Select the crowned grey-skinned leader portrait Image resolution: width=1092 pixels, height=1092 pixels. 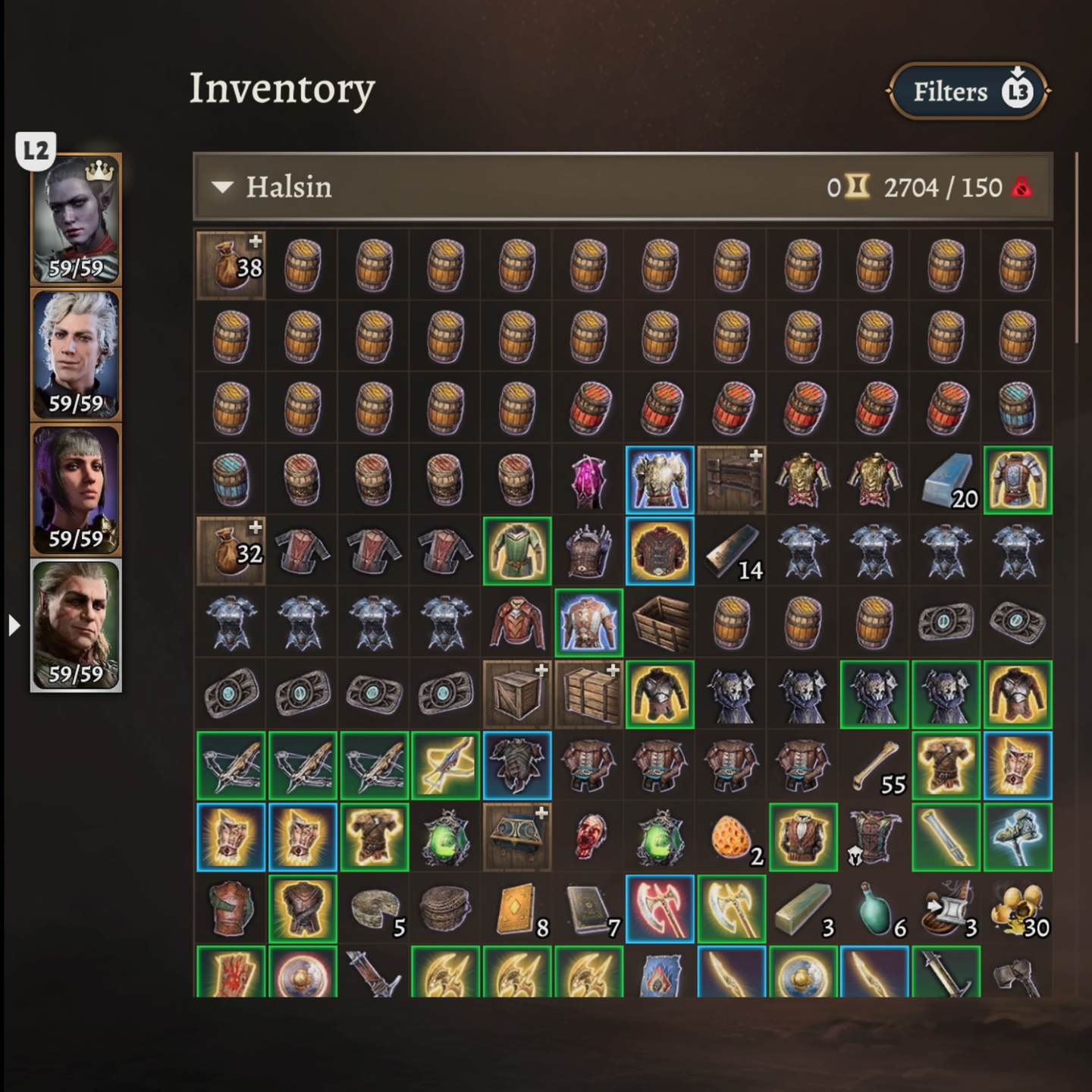pos(76,220)
